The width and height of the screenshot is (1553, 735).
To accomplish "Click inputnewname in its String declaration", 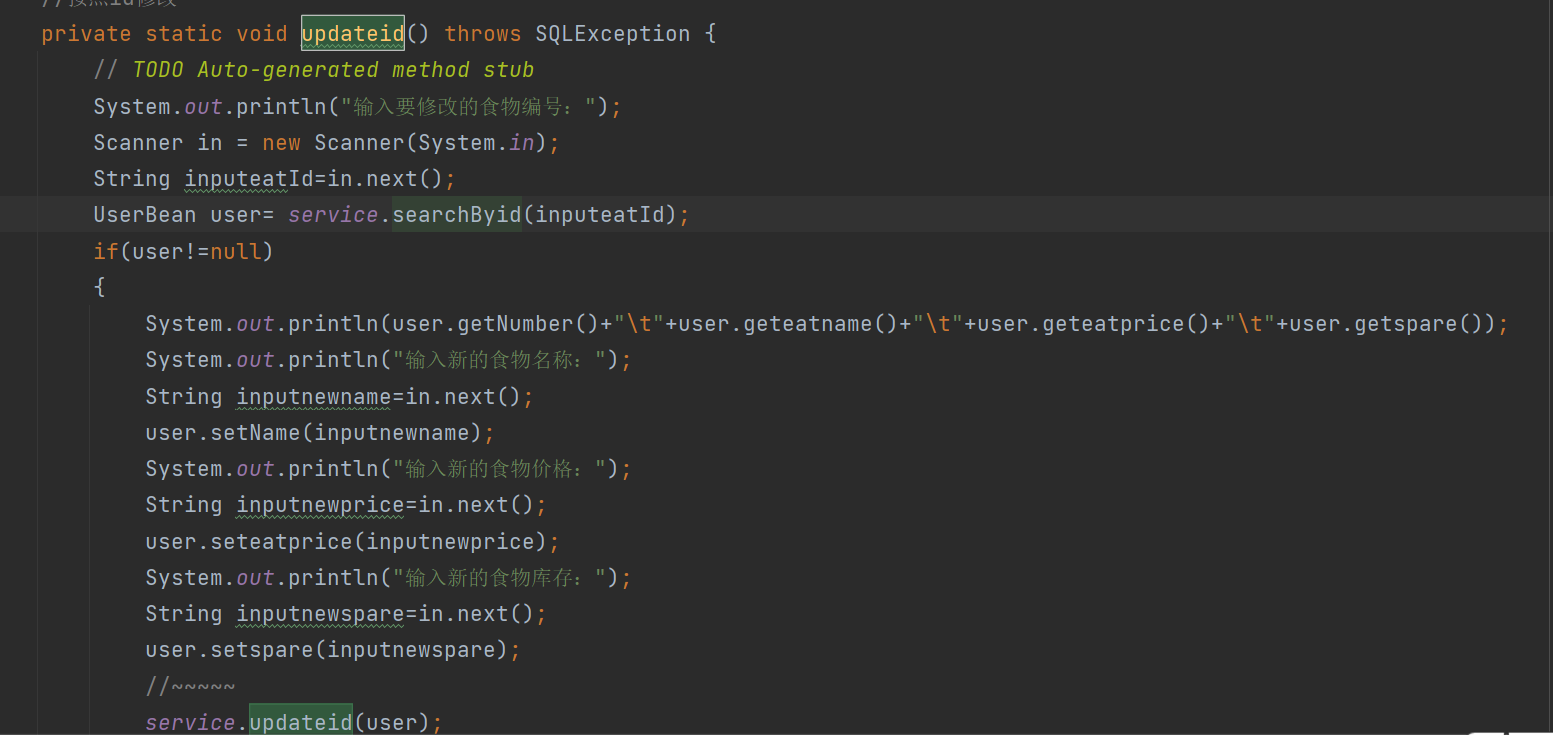I will pos(314,397).
